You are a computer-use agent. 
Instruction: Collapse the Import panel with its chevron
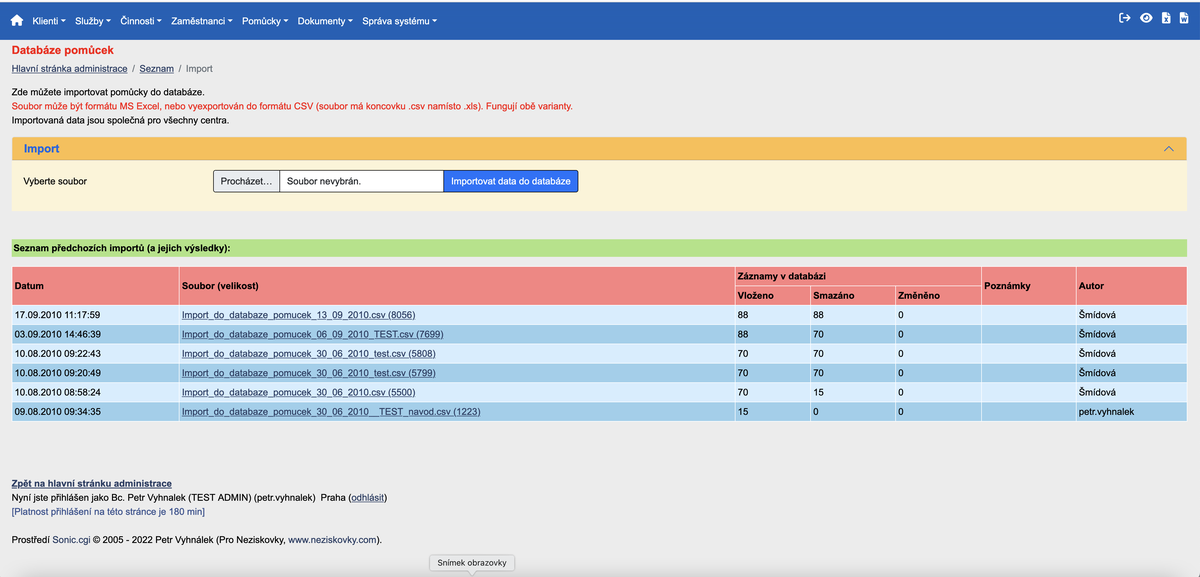1168,147
